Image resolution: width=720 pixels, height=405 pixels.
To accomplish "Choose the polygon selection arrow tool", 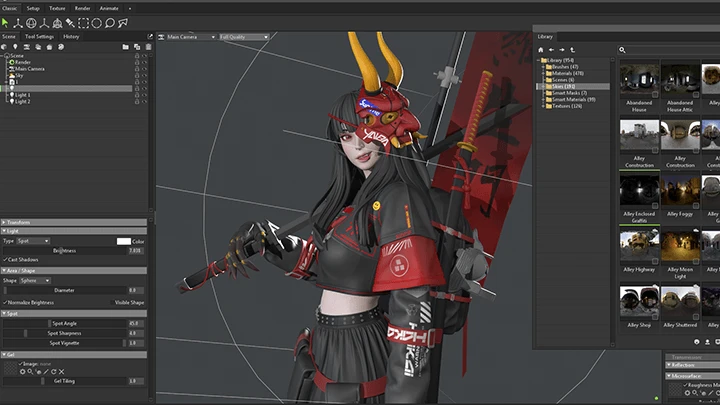I will click(123, 22).
